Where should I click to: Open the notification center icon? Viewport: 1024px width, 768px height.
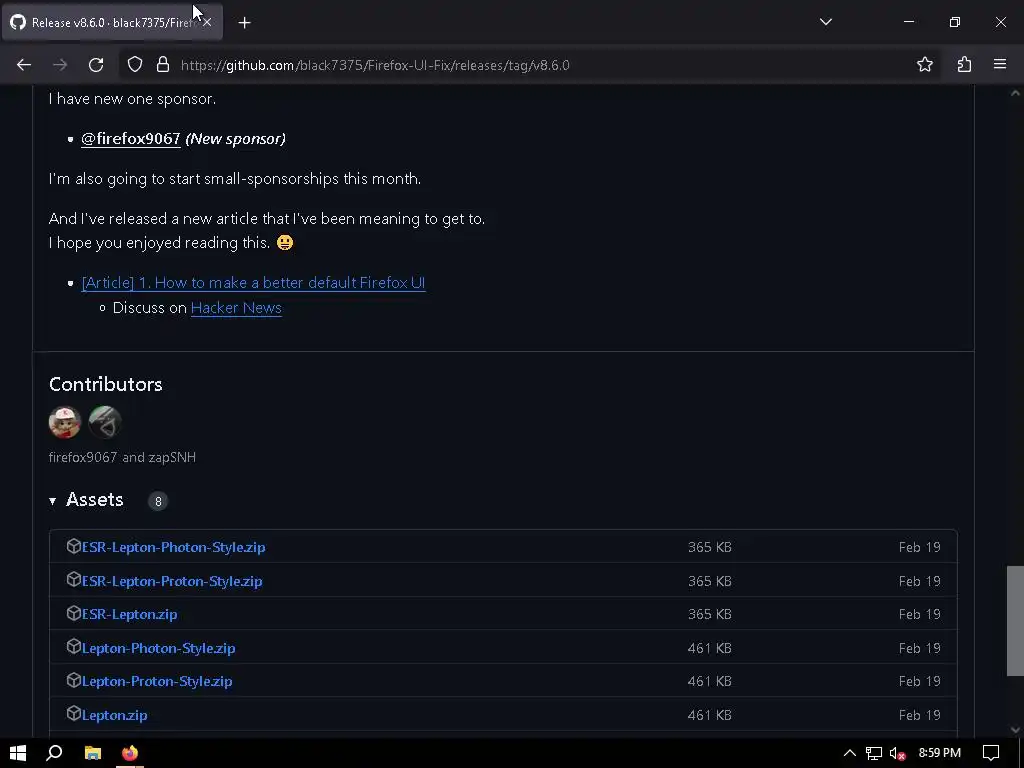point(991,753)
